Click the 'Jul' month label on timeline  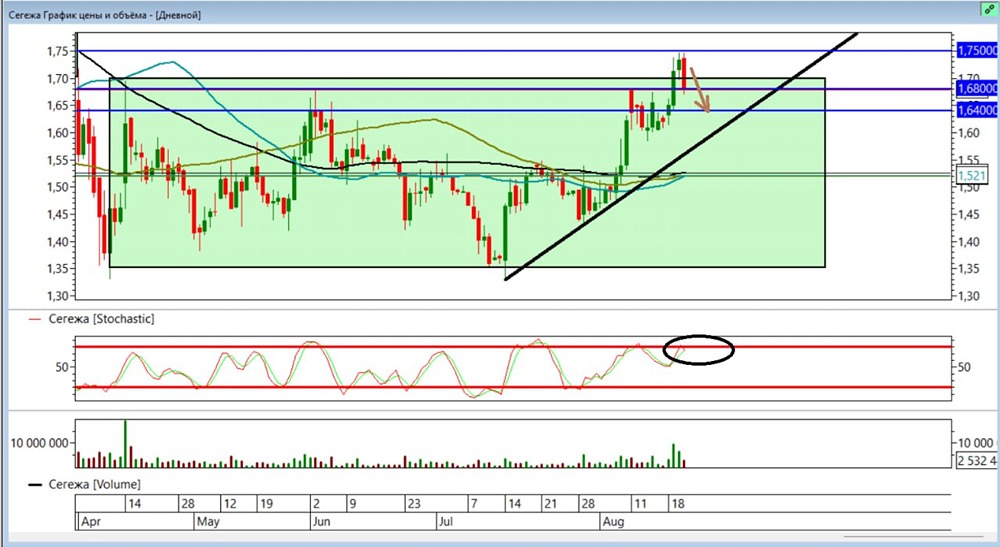[x=446, y=521]
